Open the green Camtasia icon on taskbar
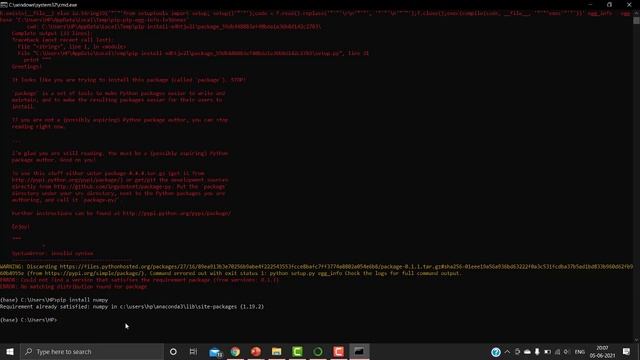This screenshot has width=640, height=360. [297, 351]
